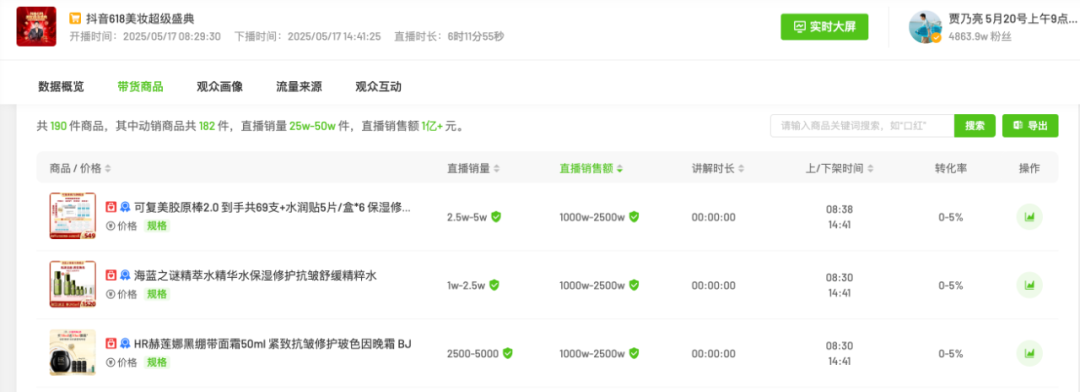Open chart icon for HR赫莲娜 row
The width and height of the screenshot is (1080, 392).
[1030, 353]
